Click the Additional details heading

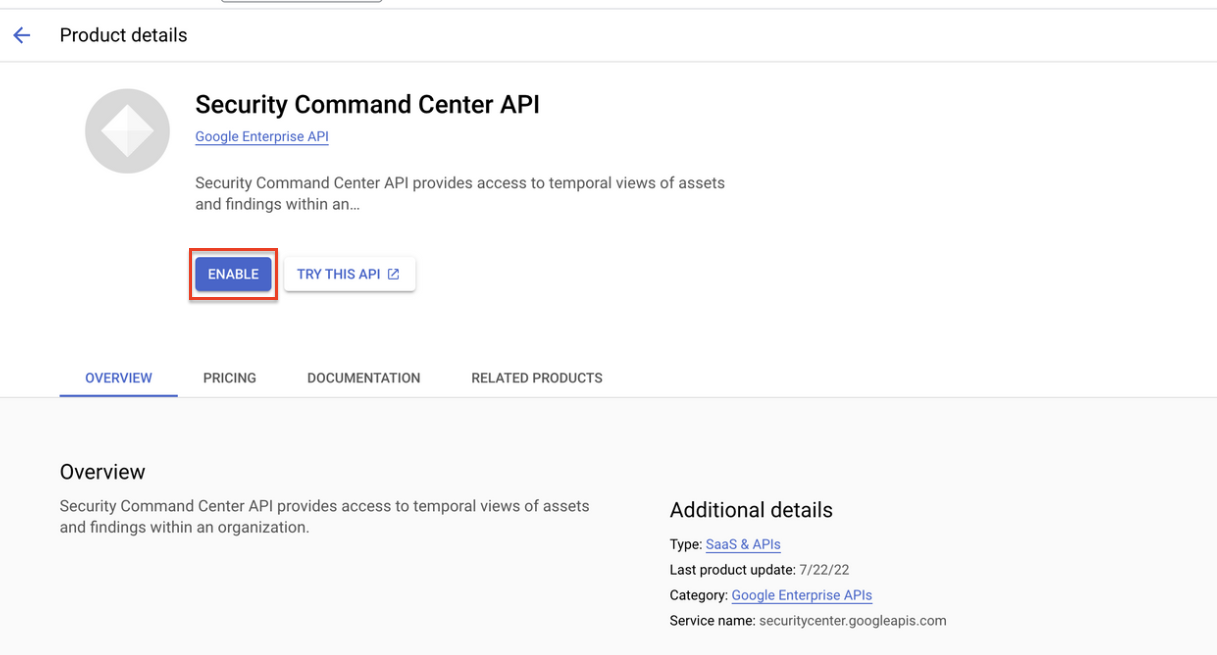pos(751,510)
